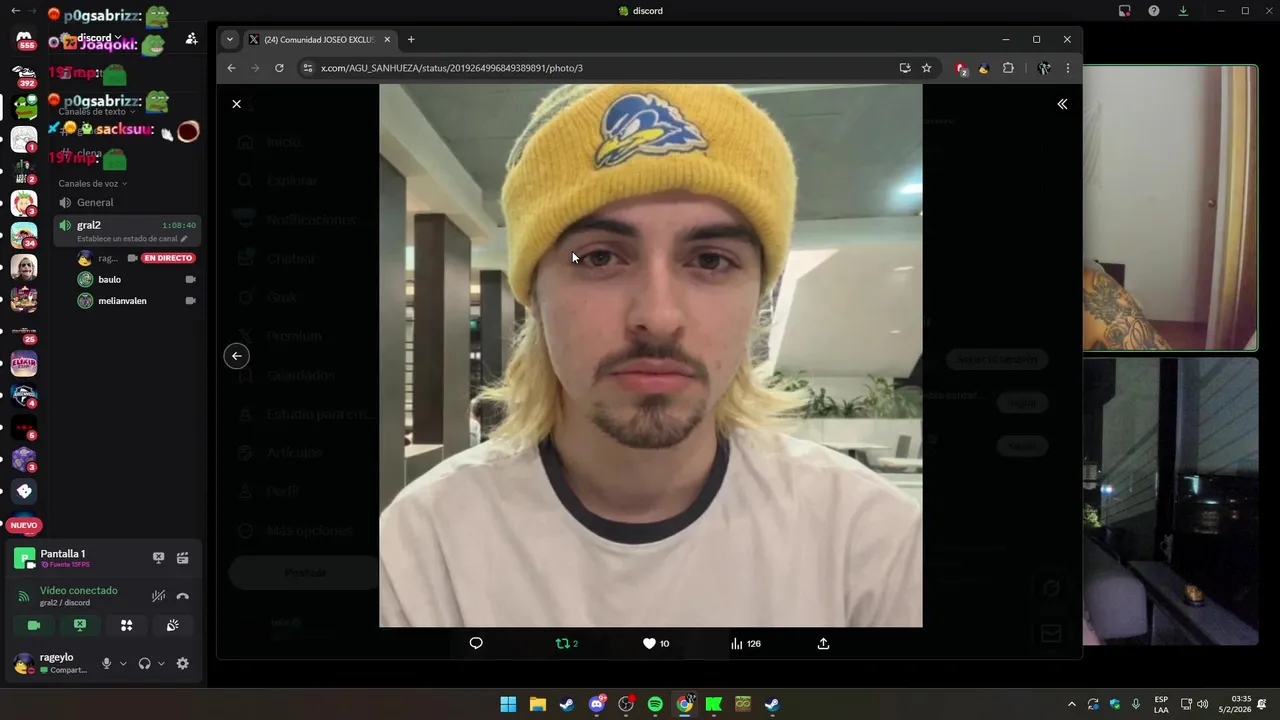Click Video conectado connection status
This screenshot has height=720, width=1280.
pos(79,590)
